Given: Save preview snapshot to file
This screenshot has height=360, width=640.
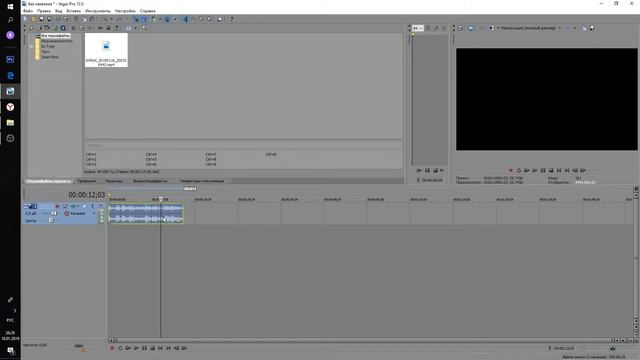Looking at the screenshot, I should tap(592, 28).
